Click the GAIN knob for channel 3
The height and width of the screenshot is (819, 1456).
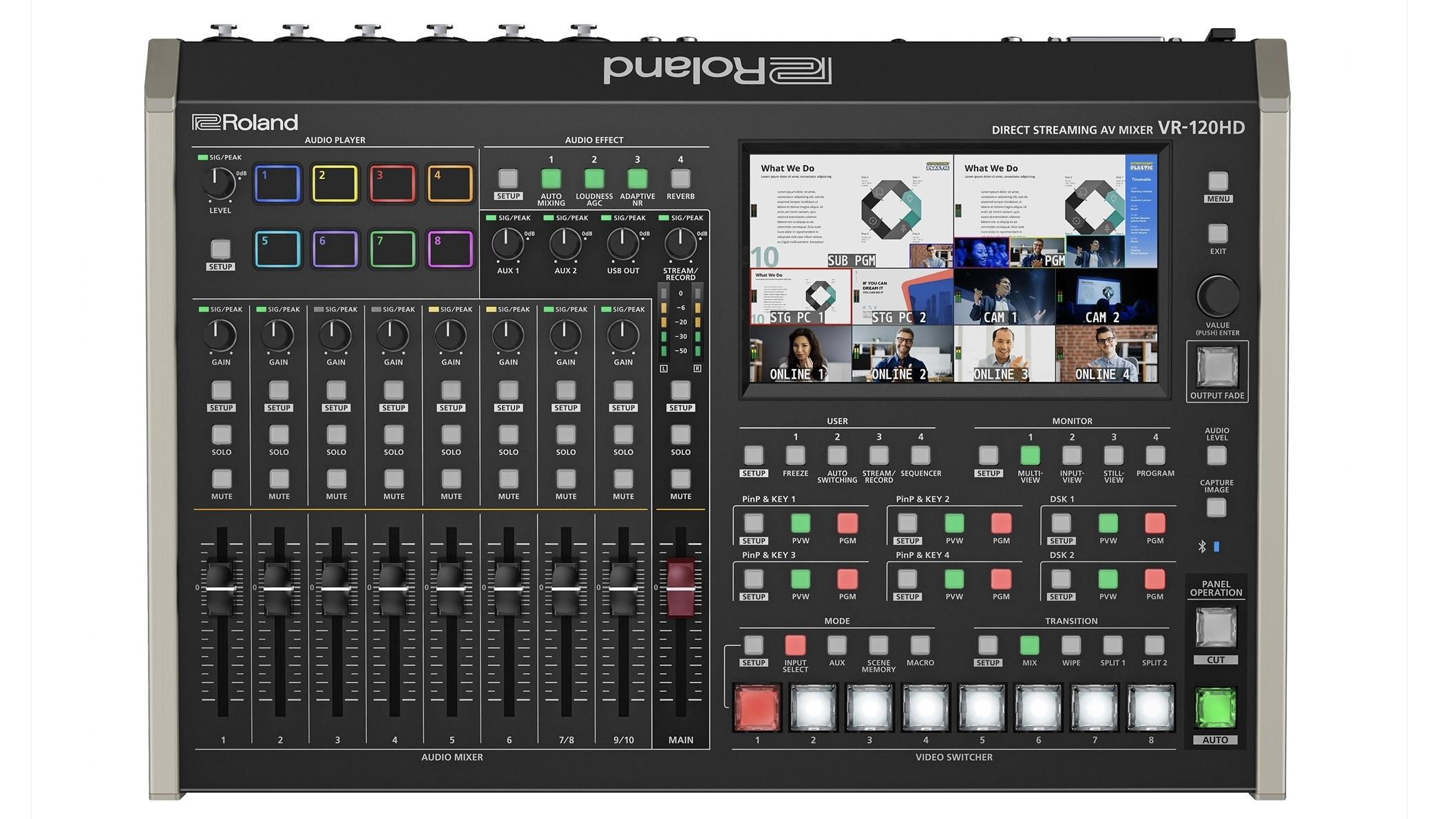335,335
